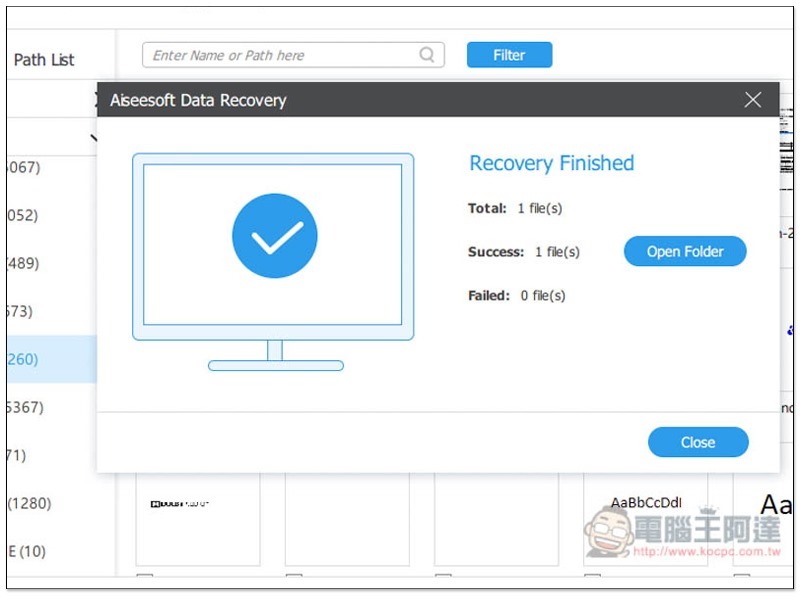The width and height of the screenshot is (800, 596).
Task: Click the blue Filter button
Action: pos(509,55)
